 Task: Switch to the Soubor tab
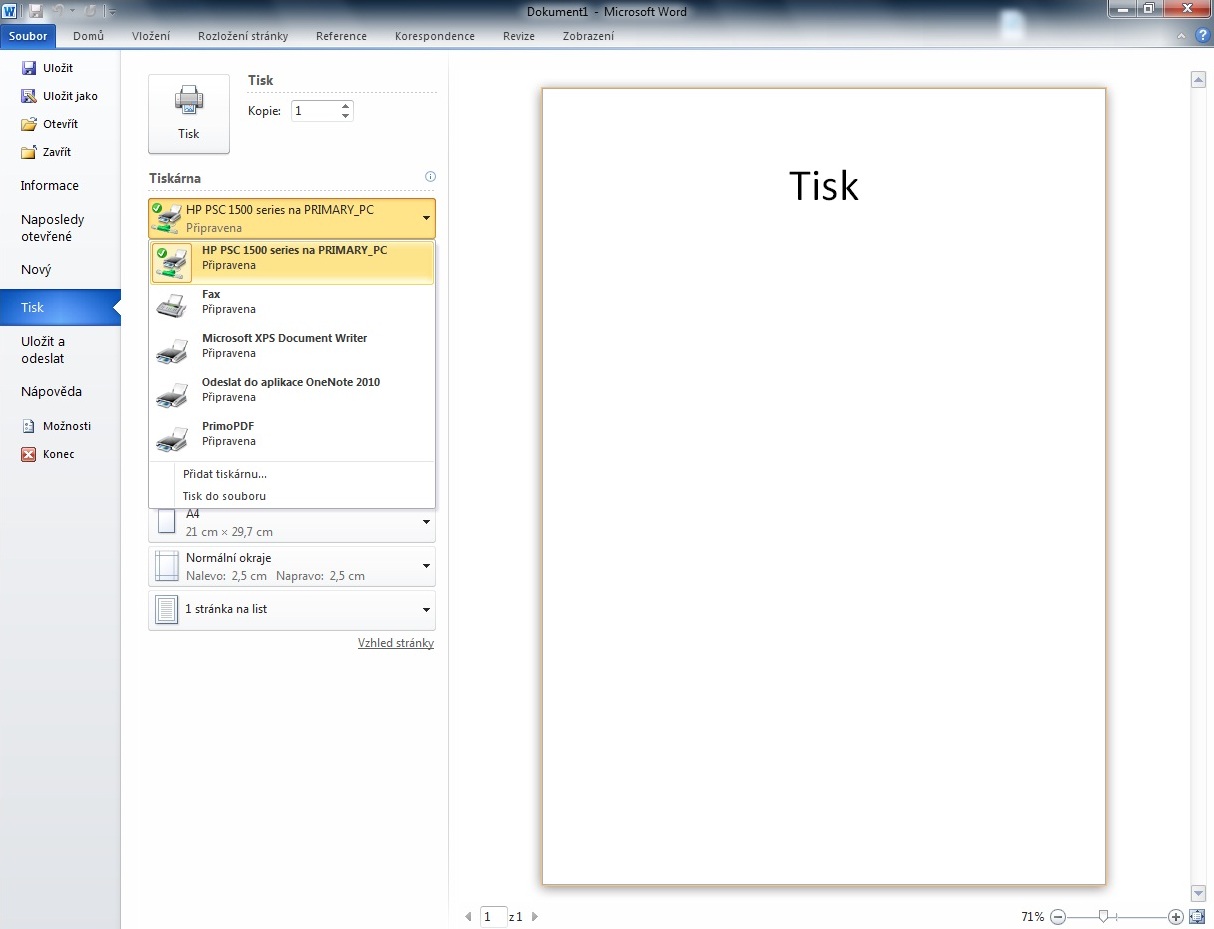28,36
